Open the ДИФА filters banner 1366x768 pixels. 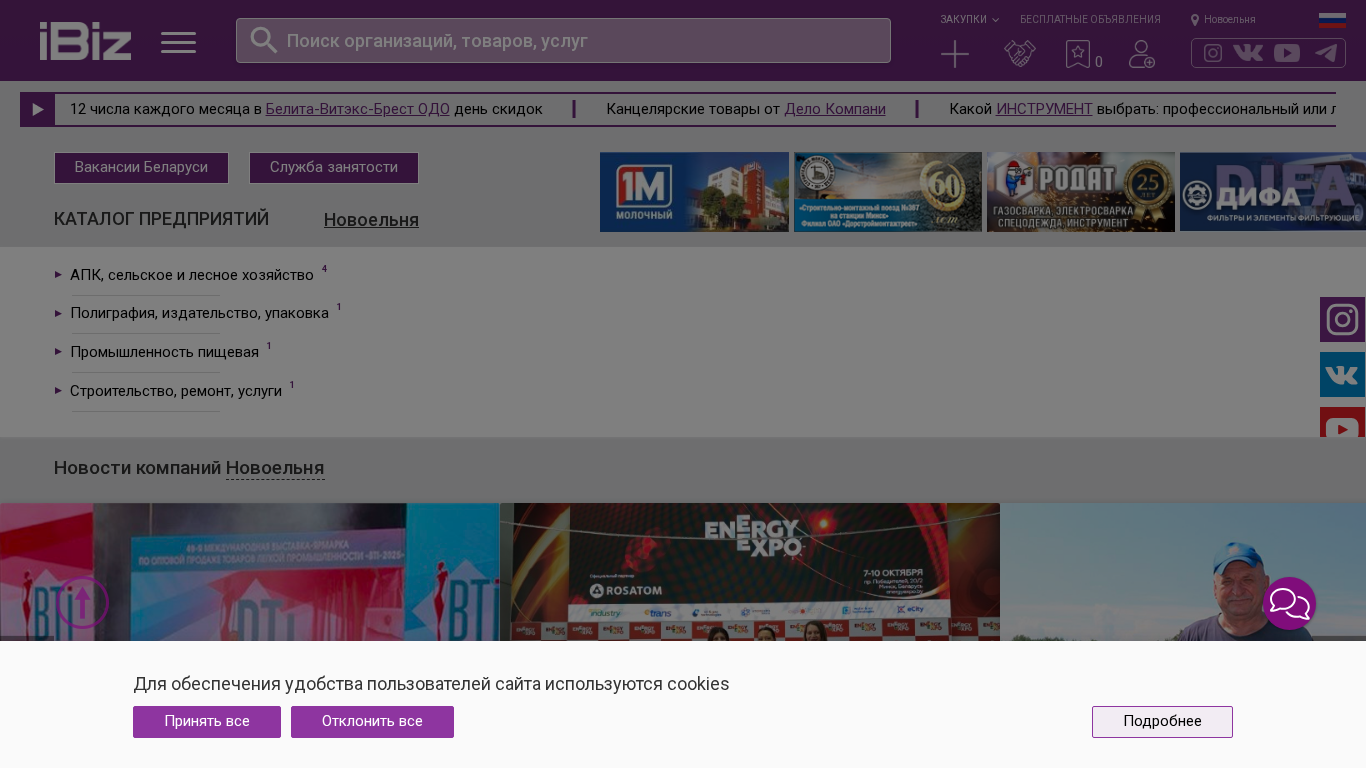1273,192
